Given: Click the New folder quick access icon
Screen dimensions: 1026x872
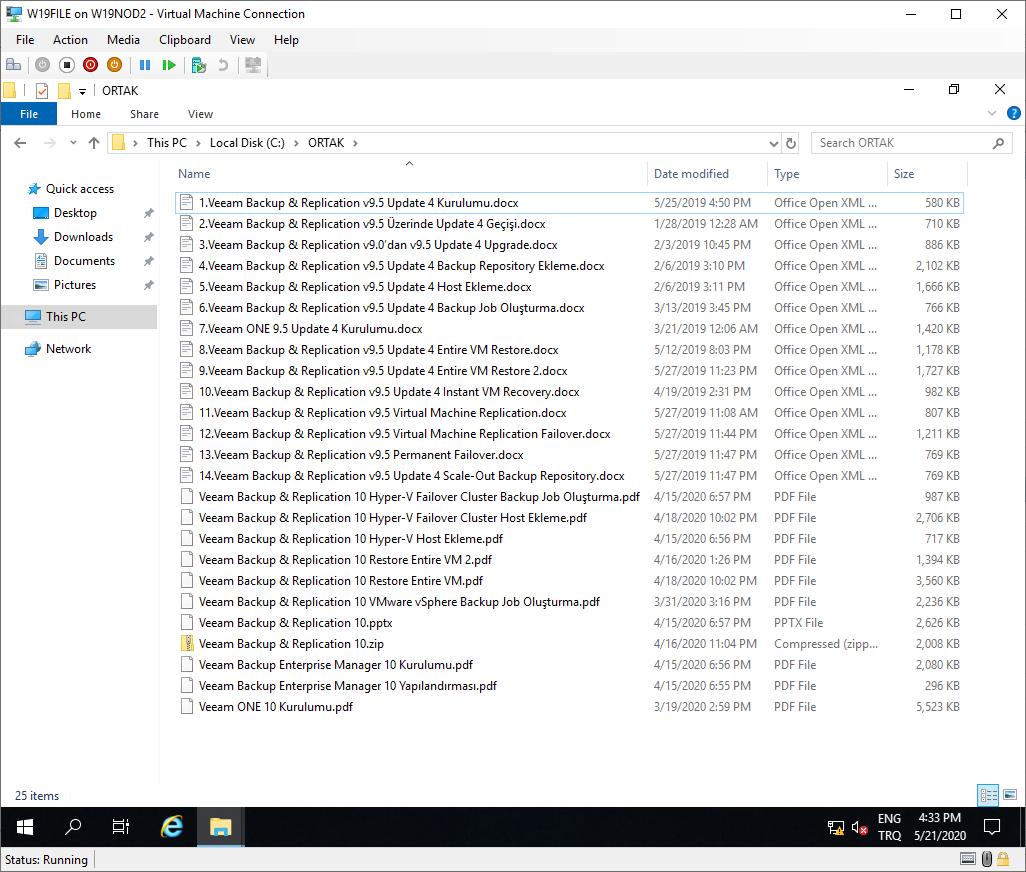Looking at the screenshot, I should click(64, 90).
